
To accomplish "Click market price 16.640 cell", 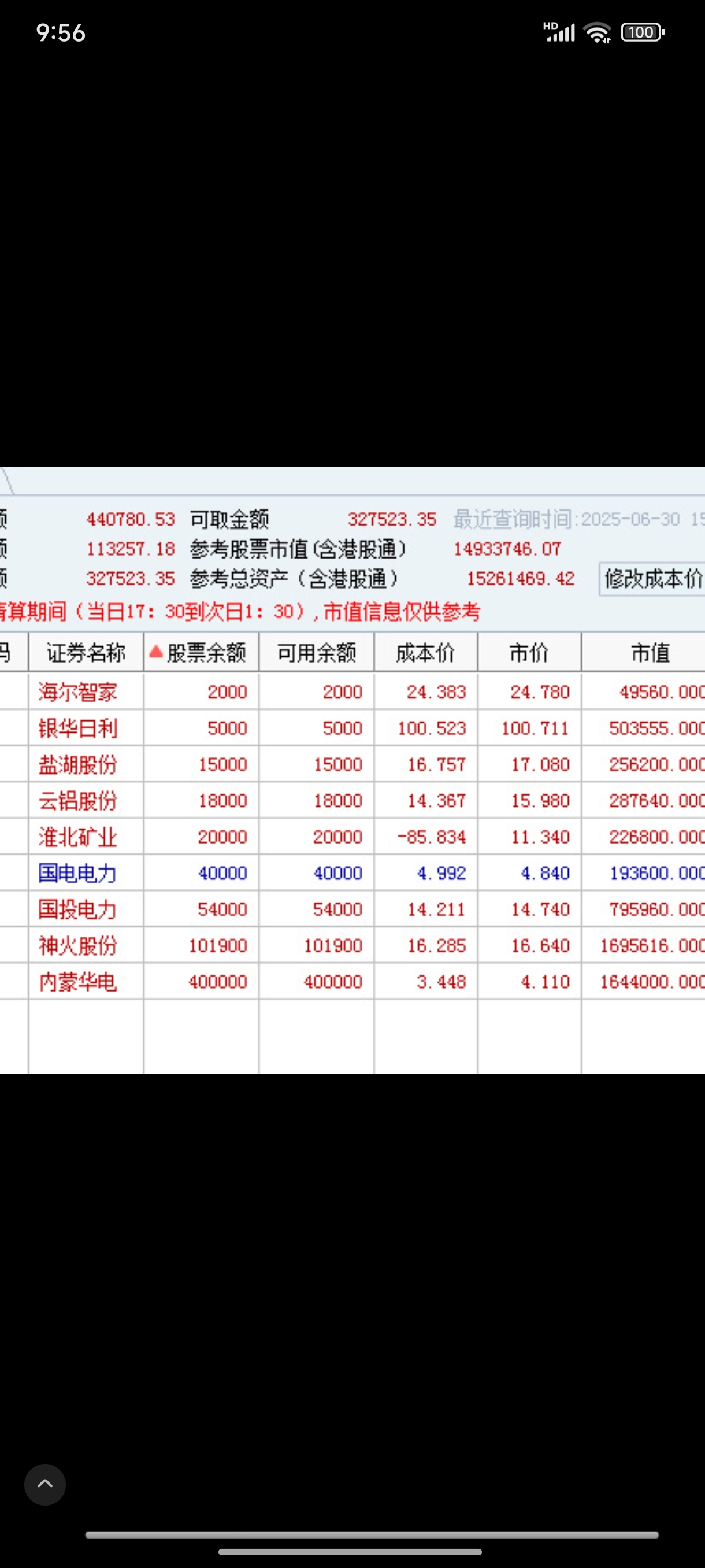I will [x=540, y=945].
